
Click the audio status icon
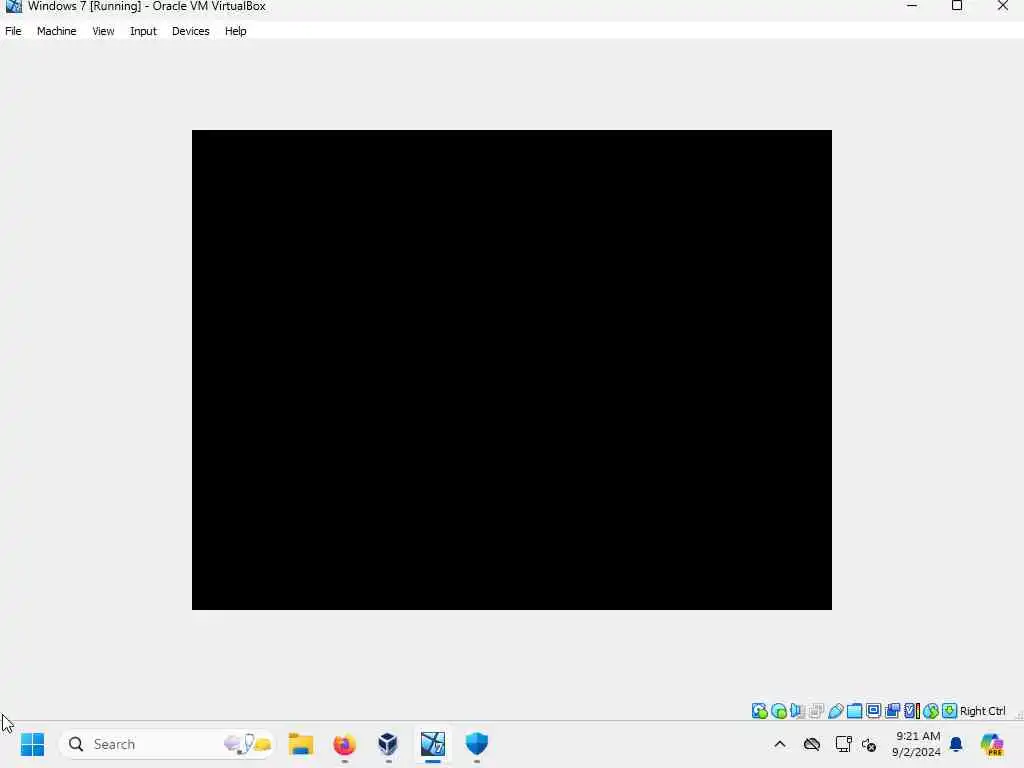(x=797, y=711)
